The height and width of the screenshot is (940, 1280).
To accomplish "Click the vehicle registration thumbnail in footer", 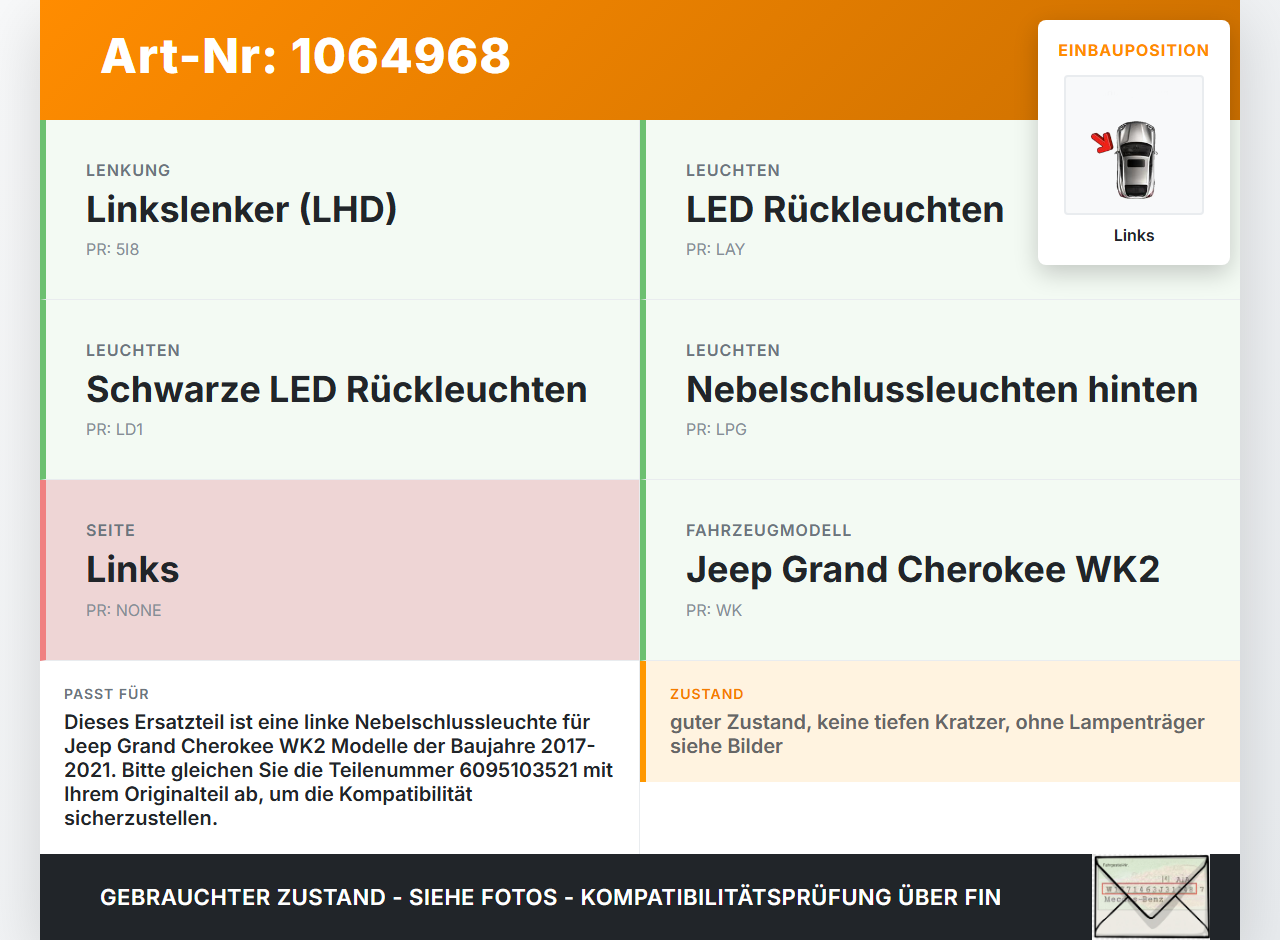I will tap(1151, 897).
